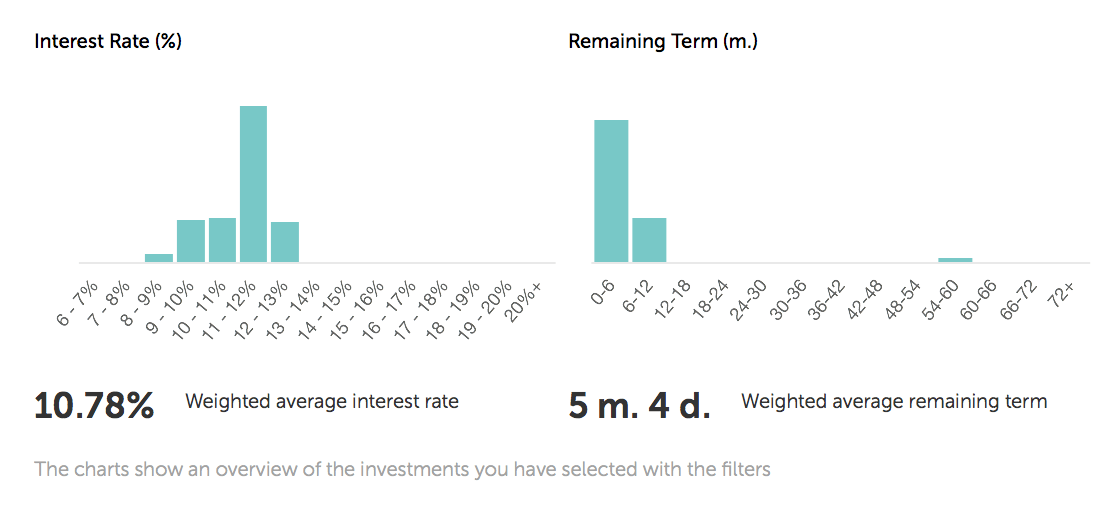The image size is (1096, 524).
Task: Click the Interest Rate (%) chart title
Action: point(108,42)
